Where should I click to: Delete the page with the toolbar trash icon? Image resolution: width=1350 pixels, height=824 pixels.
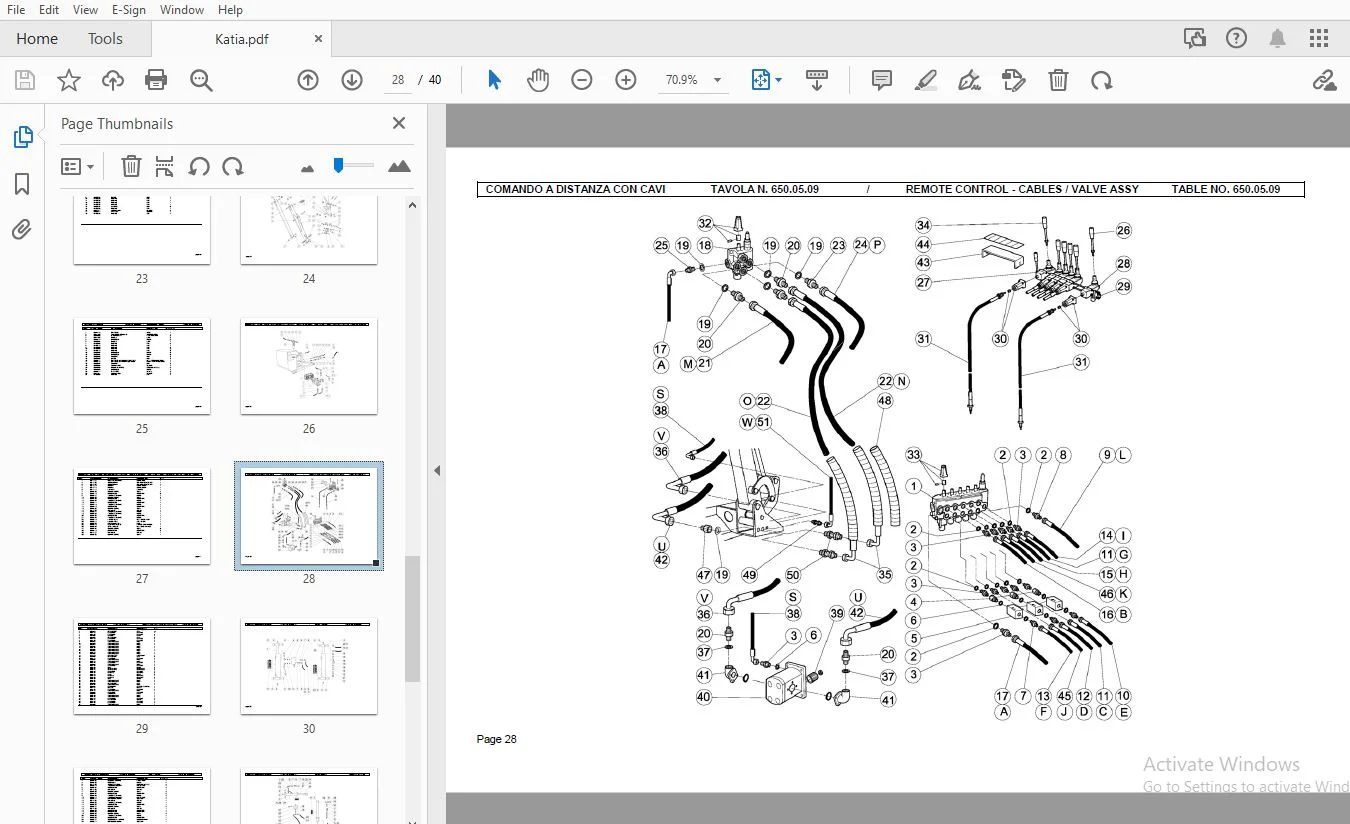(x=1058, y=80)
